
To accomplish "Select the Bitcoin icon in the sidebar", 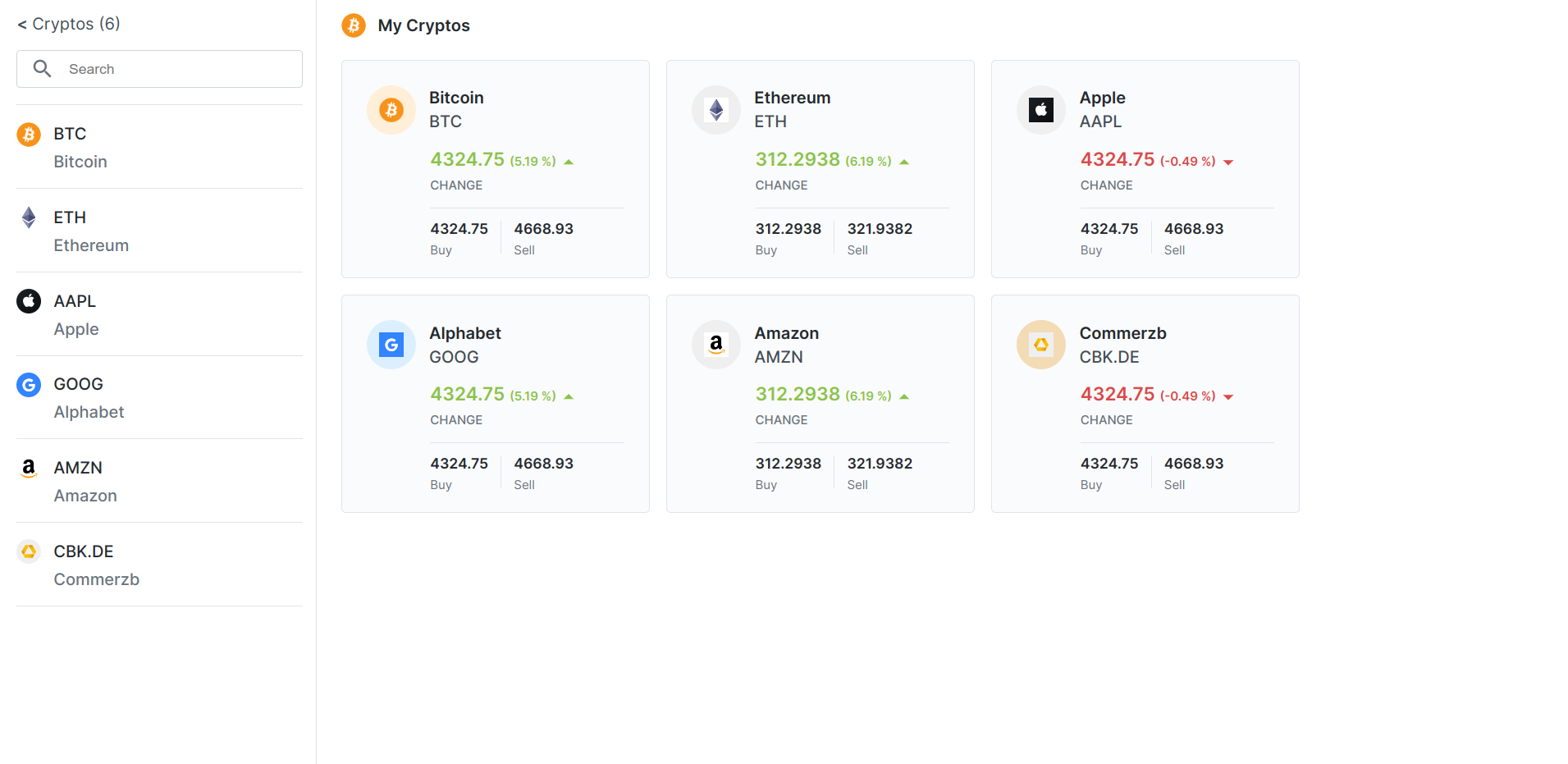I will [29, 134].
